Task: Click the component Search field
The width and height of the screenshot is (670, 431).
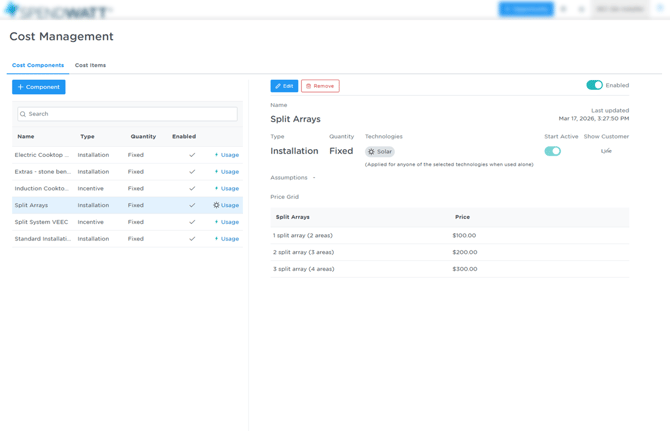Action: pyautogui.click(x=128, y=114)
